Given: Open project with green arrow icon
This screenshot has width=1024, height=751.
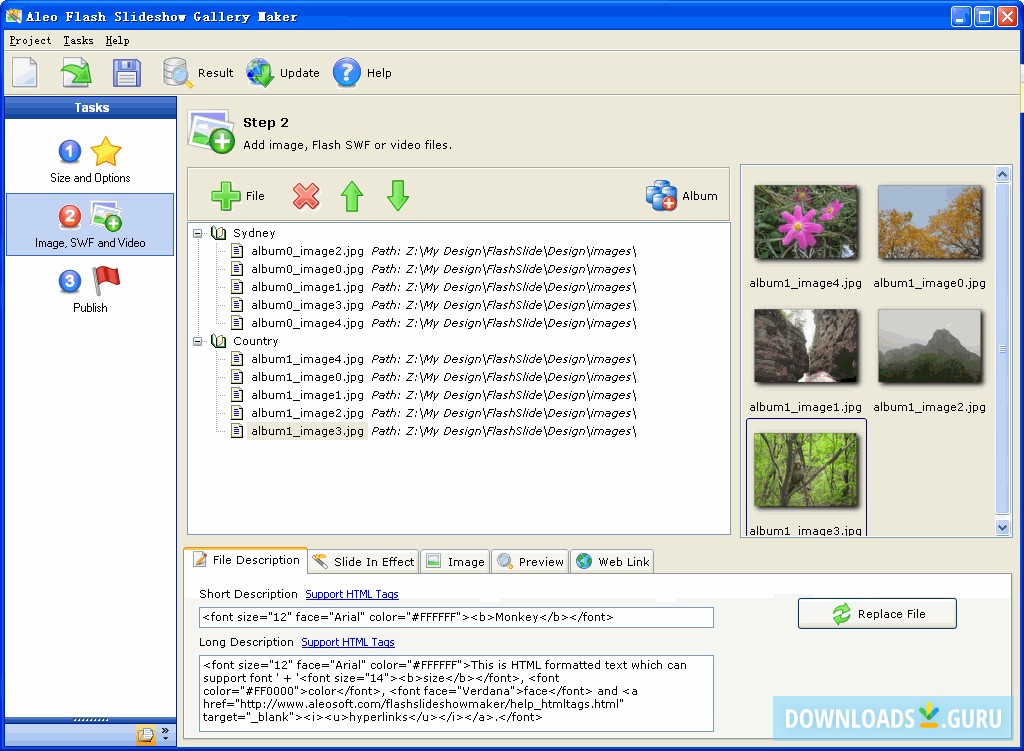Looking at the screenshot, I should coord(76,72).
